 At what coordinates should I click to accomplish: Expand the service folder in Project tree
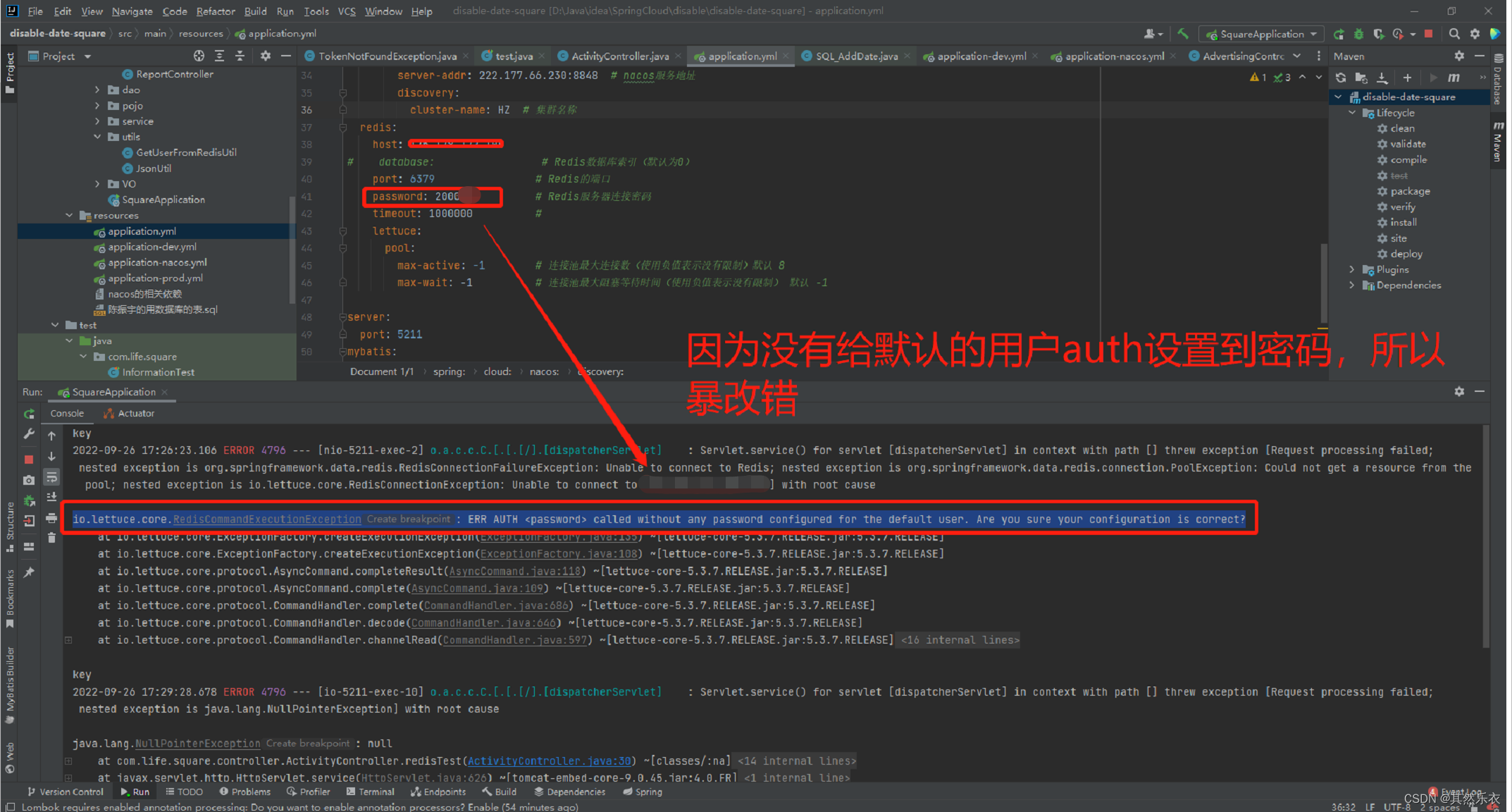[98, 121]
